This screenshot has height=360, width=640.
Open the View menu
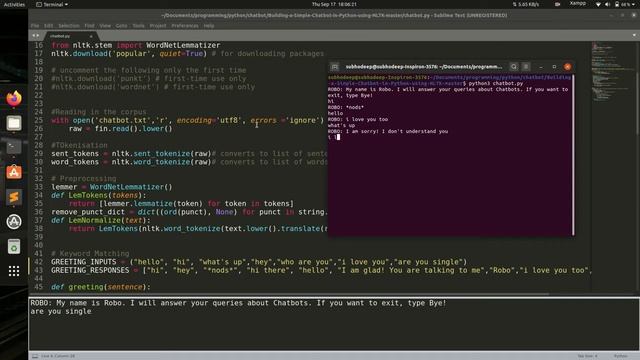(x=105, y=25)
